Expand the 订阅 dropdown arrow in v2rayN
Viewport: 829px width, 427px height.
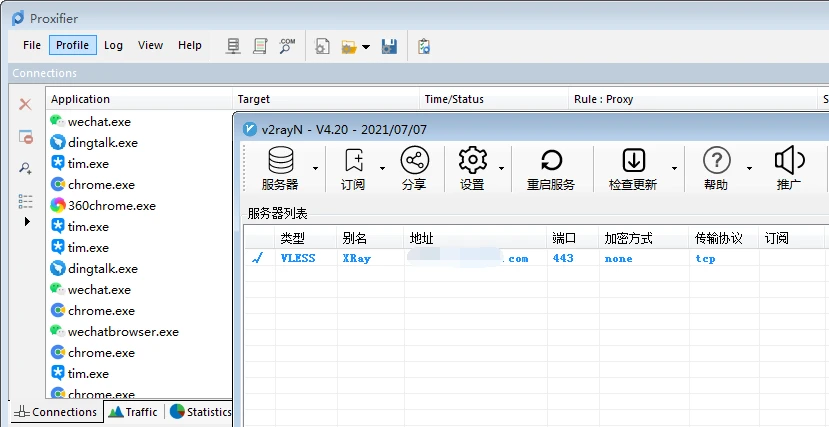[x=382, y=169]
